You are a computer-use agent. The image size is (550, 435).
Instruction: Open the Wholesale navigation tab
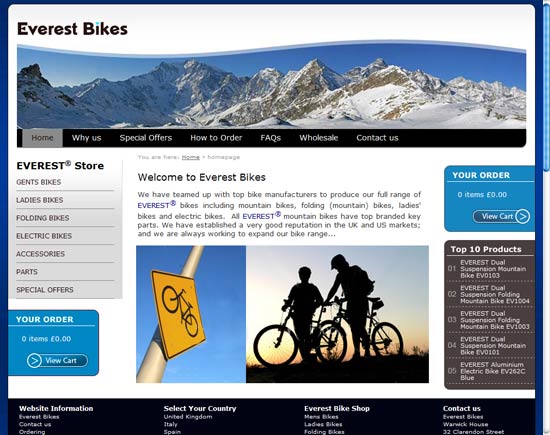[318, 138]
